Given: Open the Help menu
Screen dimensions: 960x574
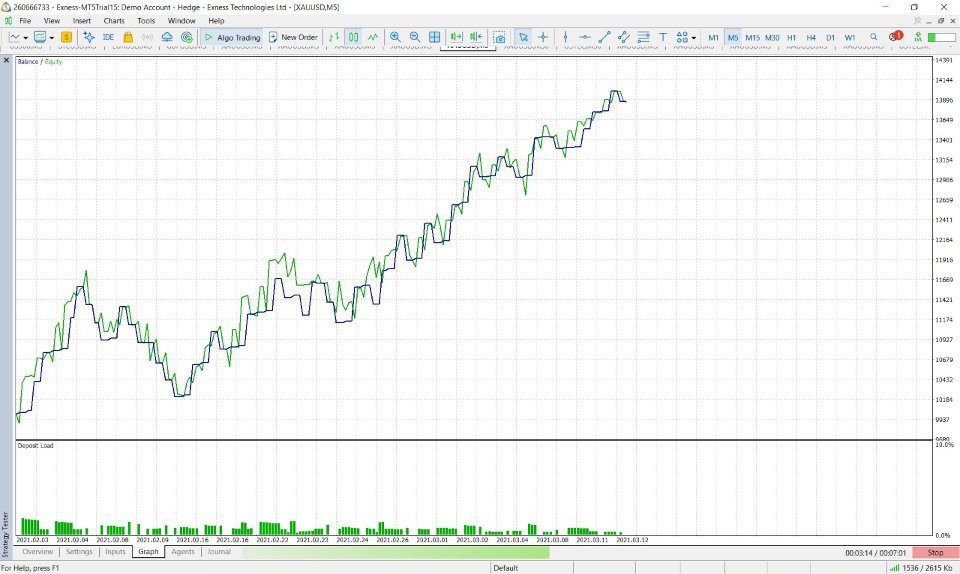Looking at the screenshot, I should point(216,21).
